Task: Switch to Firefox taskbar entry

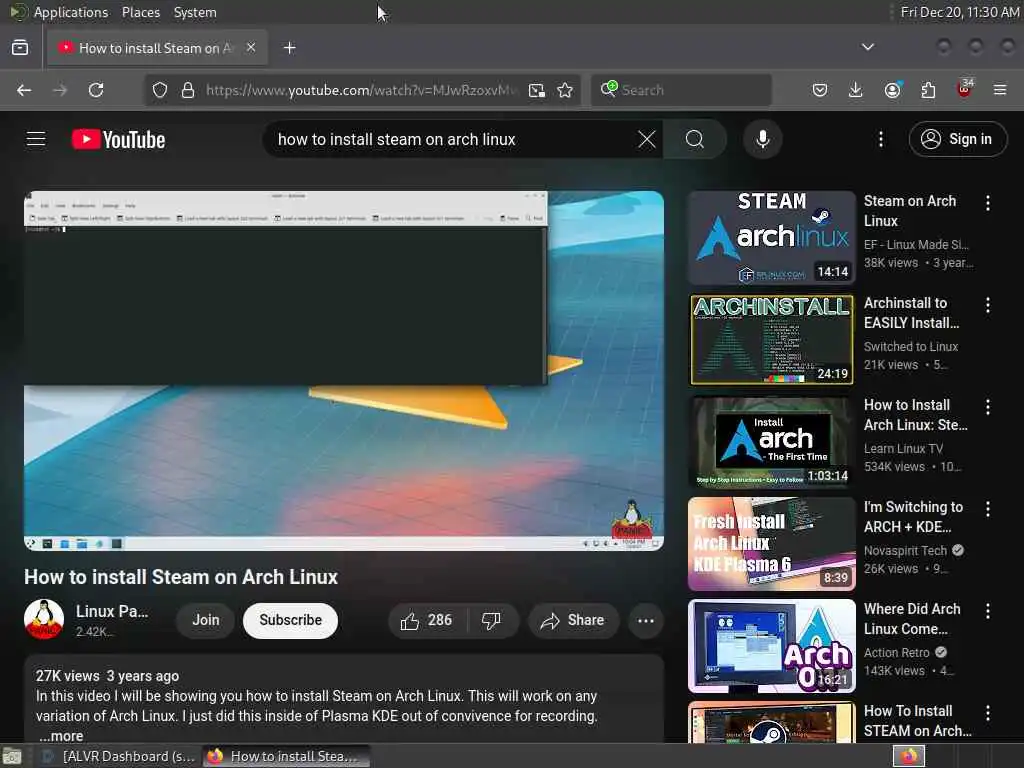Action: pos(286,756)
